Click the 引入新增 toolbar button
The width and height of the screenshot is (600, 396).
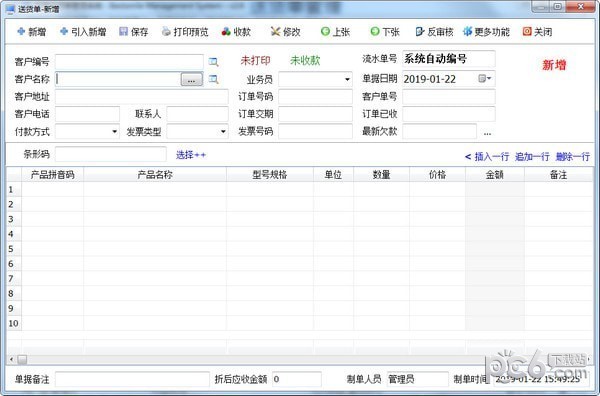[x=83, y=32]
